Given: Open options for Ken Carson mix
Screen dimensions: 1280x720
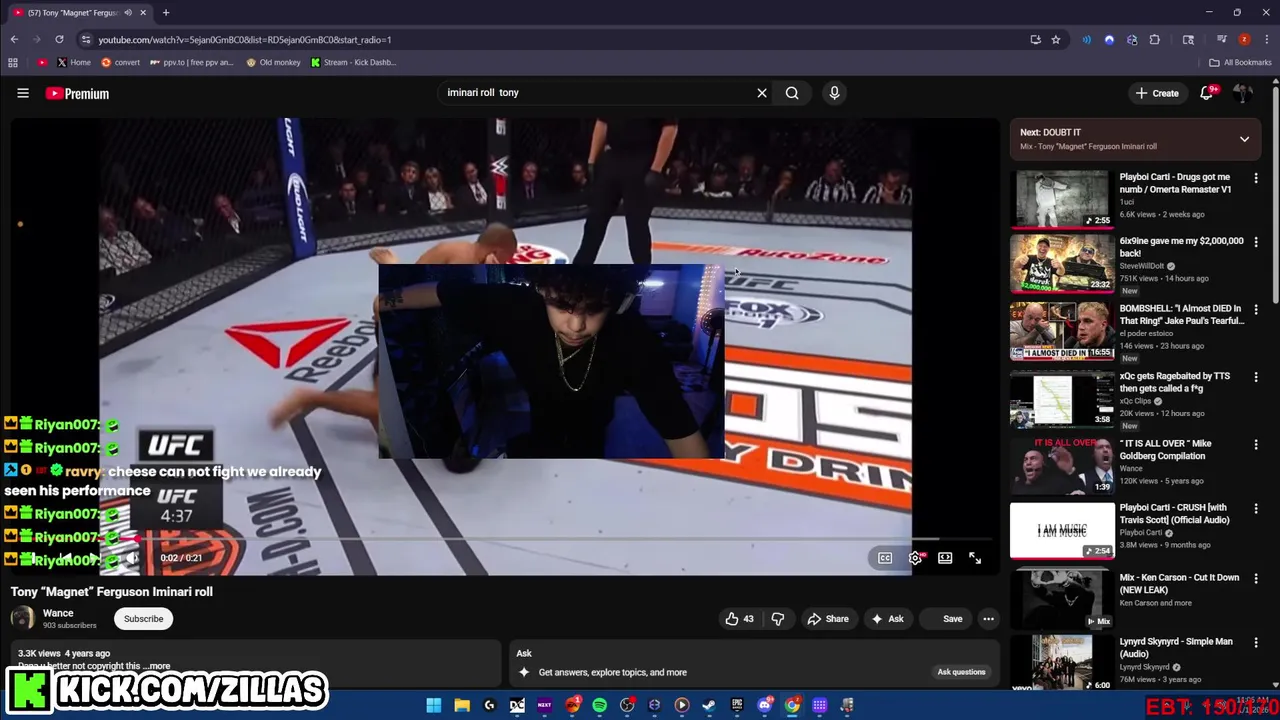Looking at the screenshot, I should [x=1256, y=578].
